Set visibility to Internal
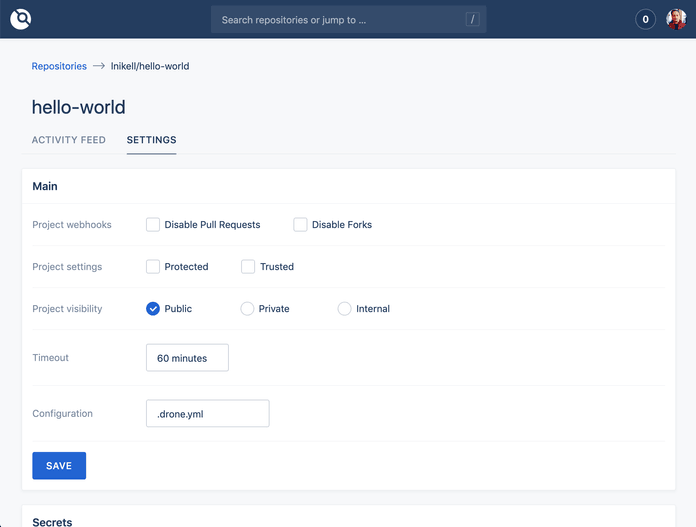This screenshot has height=527, width=696. click(x=345, y=309)
